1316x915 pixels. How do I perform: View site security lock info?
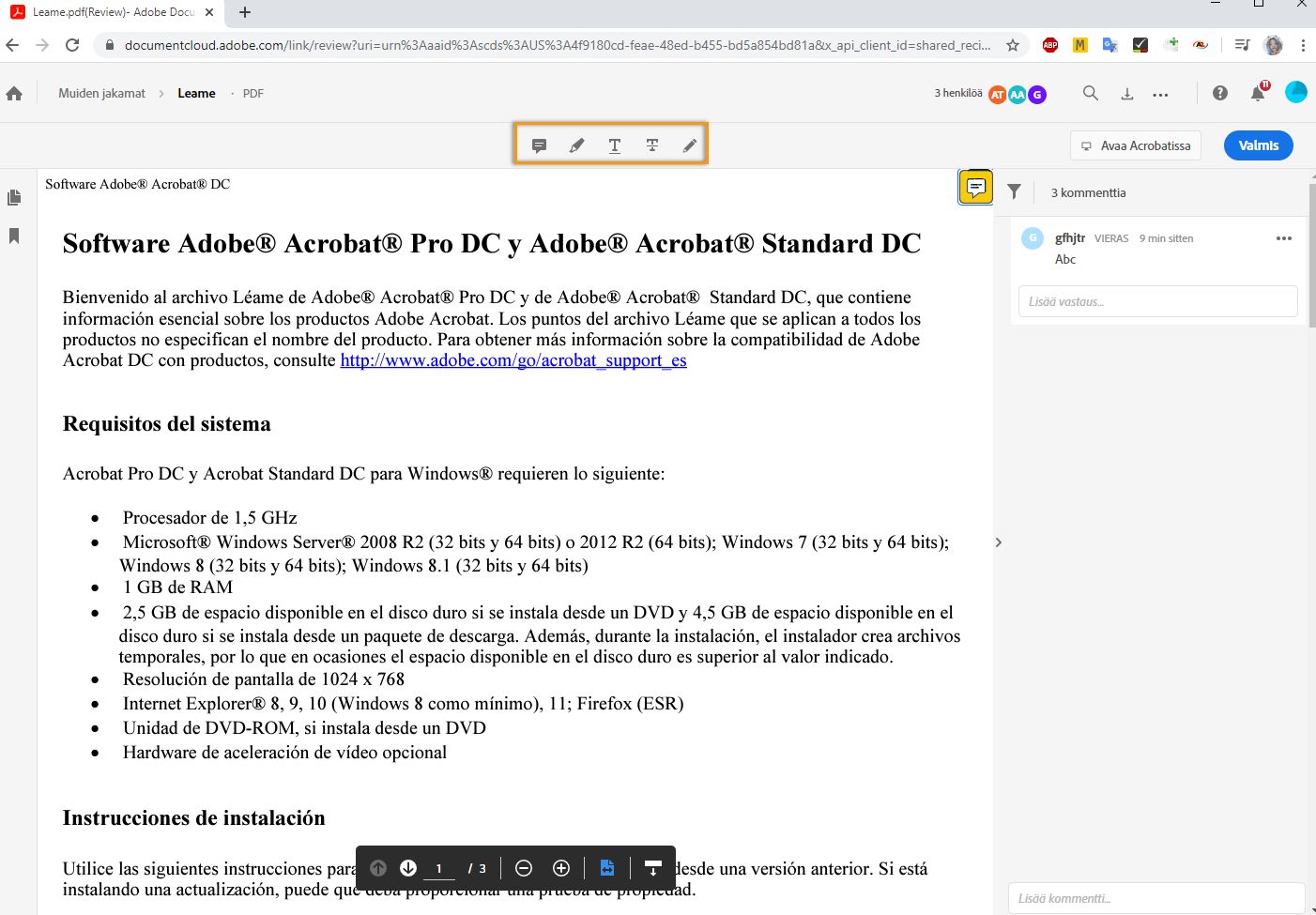pos(109,45)
